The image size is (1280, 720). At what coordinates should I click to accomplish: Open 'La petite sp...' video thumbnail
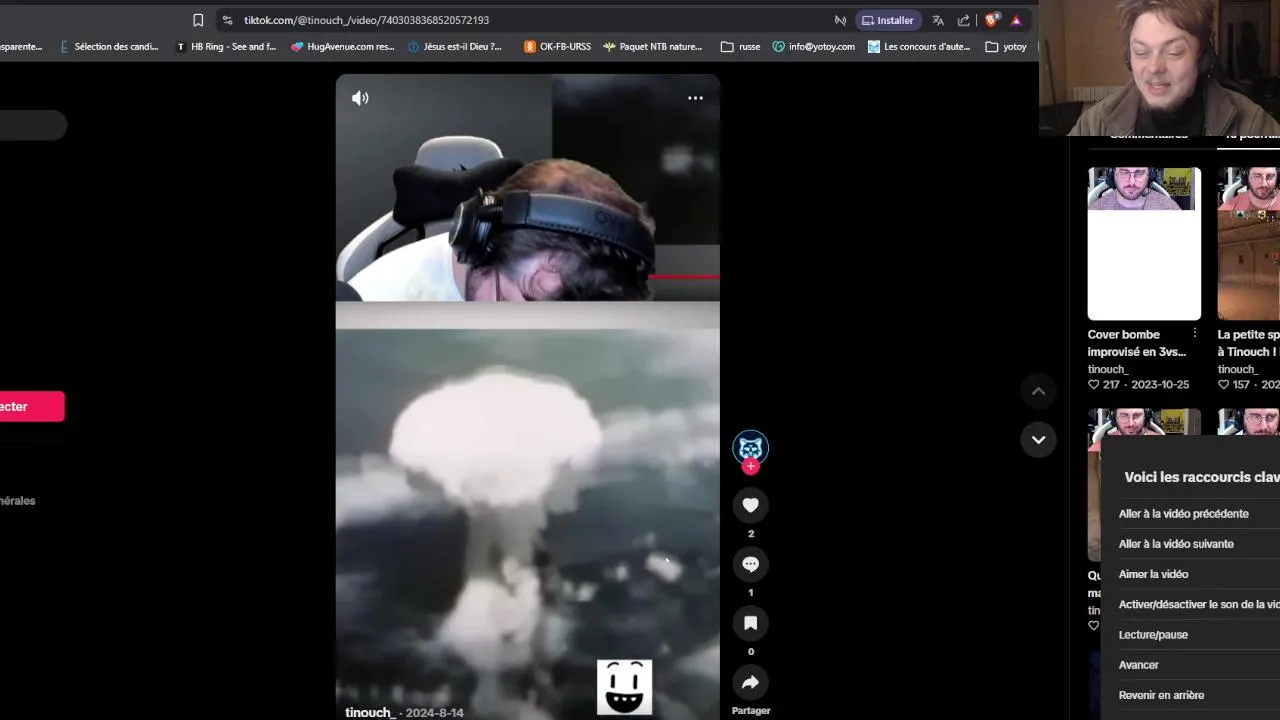click(1248, 243)
